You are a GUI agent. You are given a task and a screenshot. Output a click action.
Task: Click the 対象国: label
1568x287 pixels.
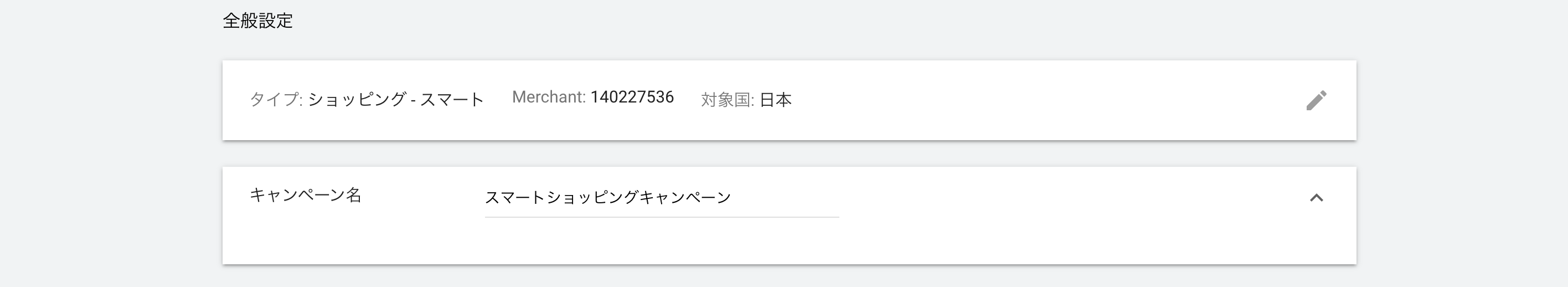click(x=728, y=99)
